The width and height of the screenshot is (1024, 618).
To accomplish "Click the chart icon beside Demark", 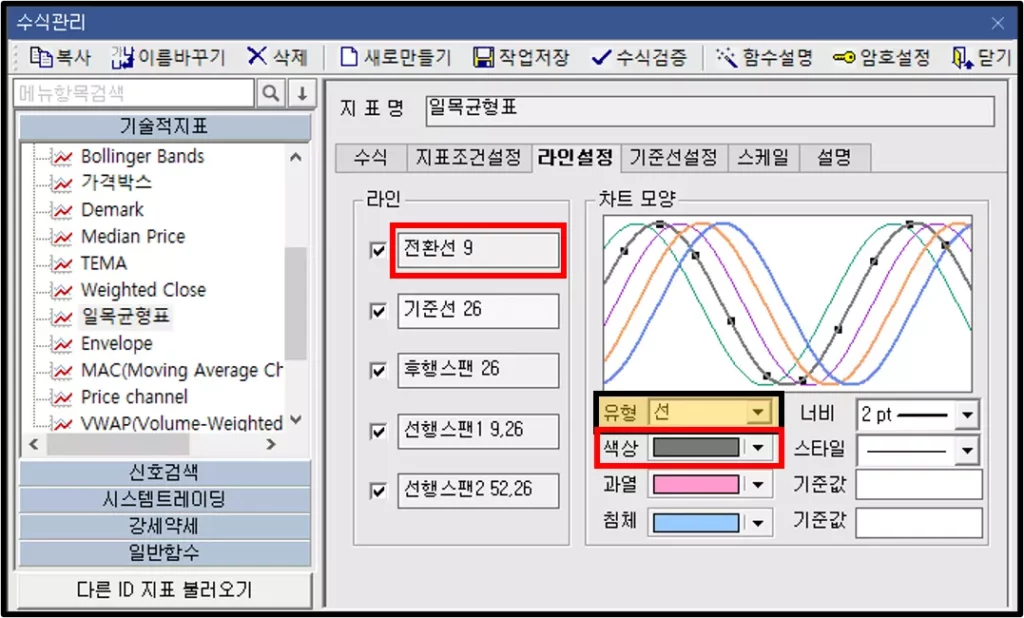I will tap(63, 211).
